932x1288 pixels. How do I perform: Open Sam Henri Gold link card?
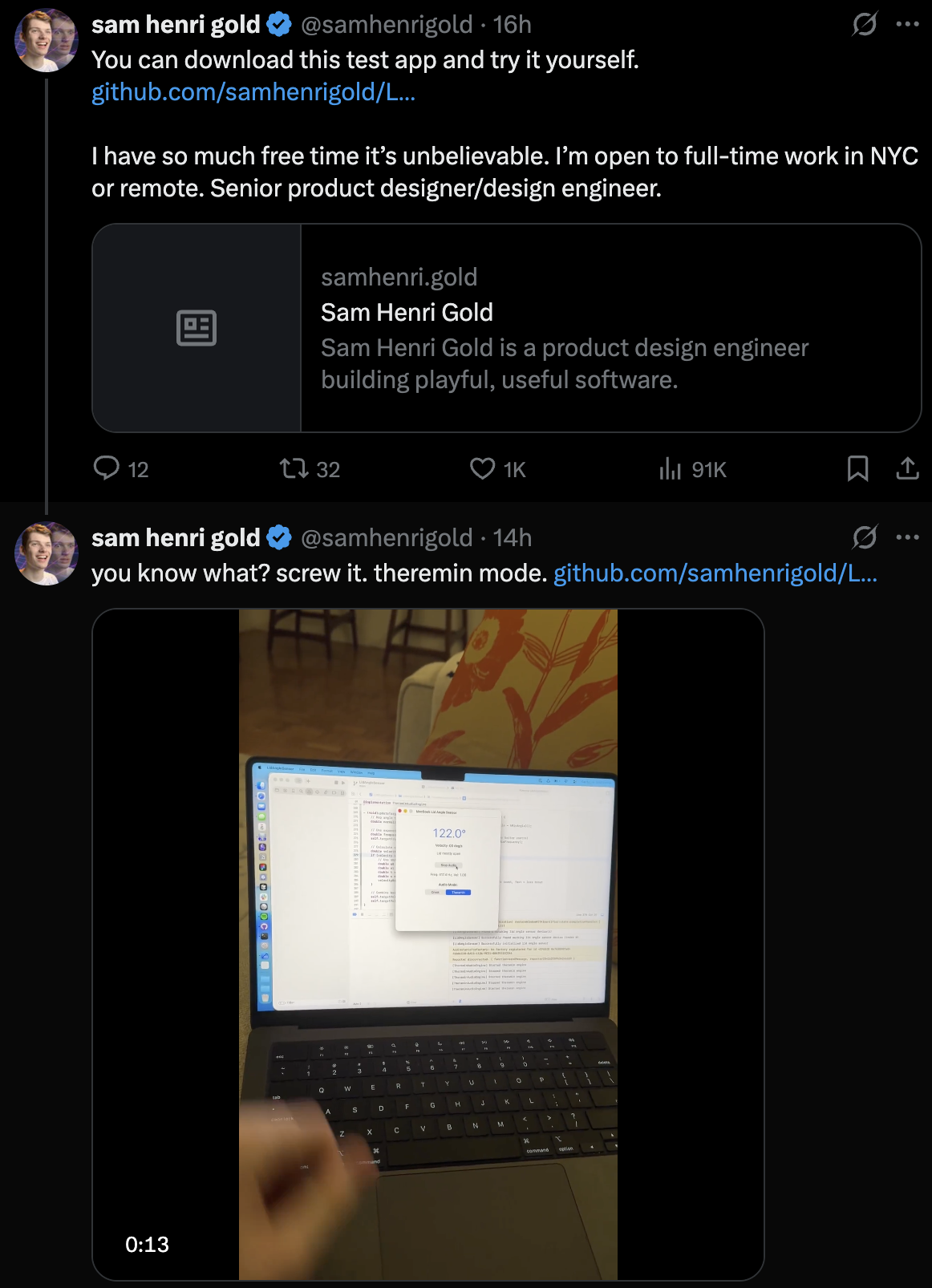click(507, 328)
